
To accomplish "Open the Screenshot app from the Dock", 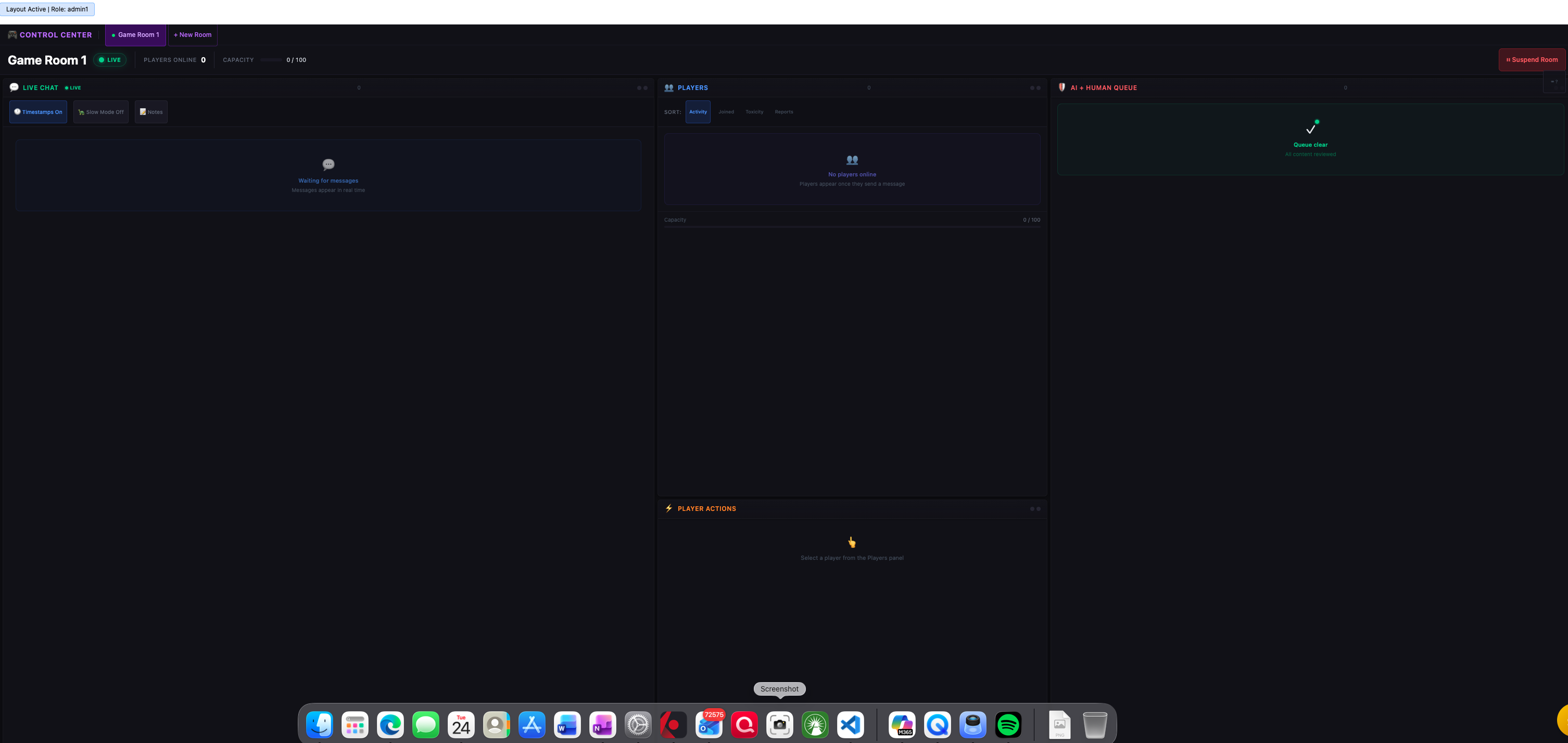I will tap(780, 724).
